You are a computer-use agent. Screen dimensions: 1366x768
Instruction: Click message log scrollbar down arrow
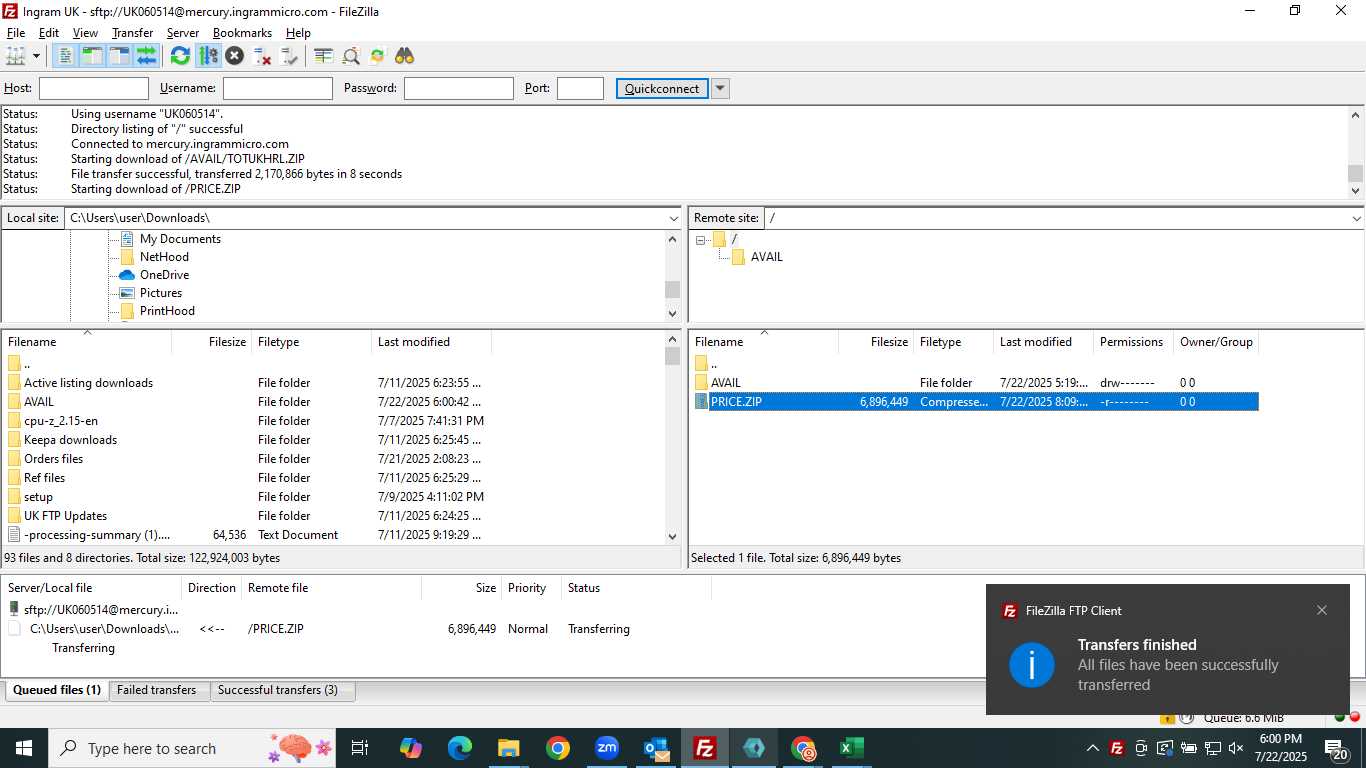(x=1356, y=190)
